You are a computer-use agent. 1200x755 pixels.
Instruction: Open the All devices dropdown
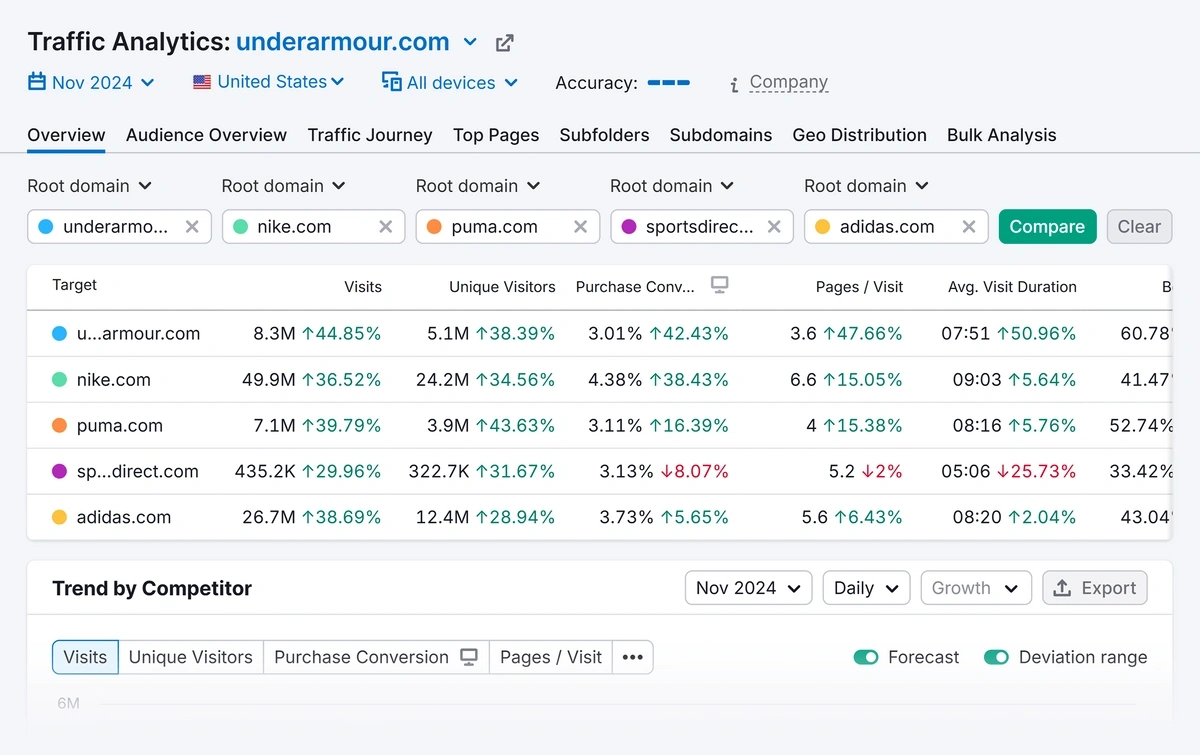450,82
